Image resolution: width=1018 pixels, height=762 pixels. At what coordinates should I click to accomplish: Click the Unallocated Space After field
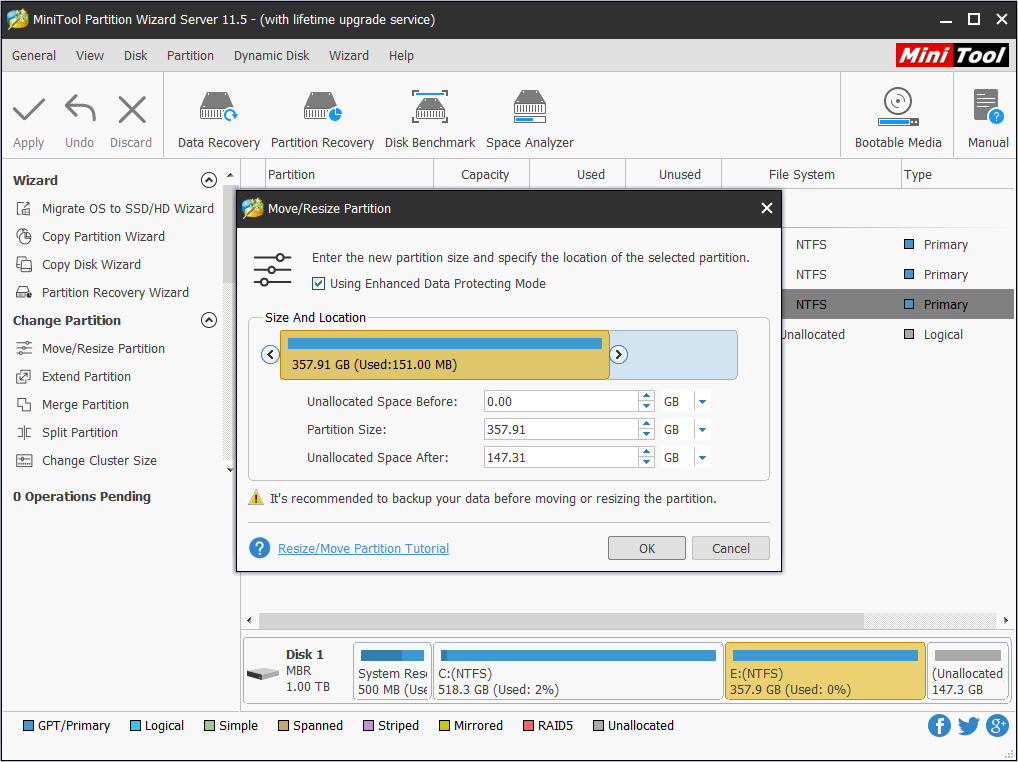(561, 458)
